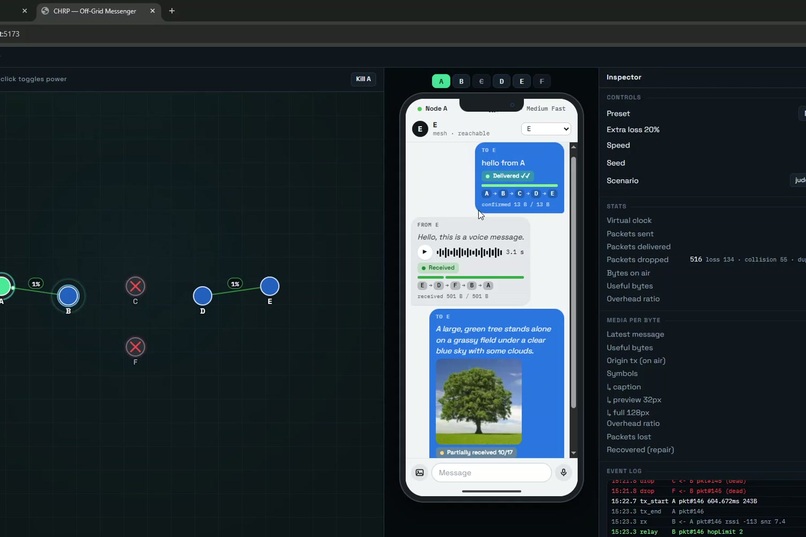This screenshot has height=537, width=806.
Task: Click the hello from A message bubble
Action: coord(520,178)
